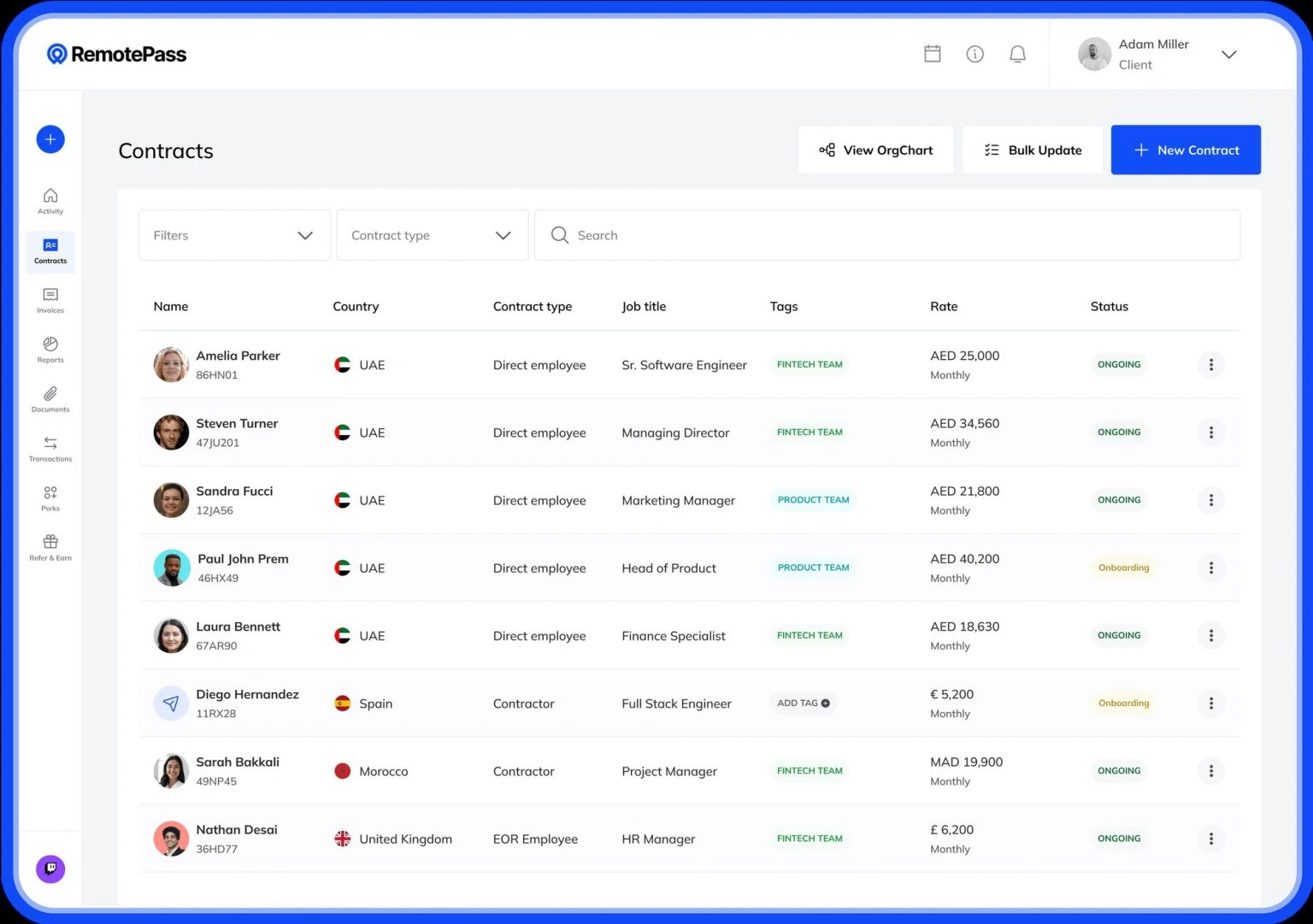The image size is (1313, 924).
Task: Open the Reports panel
Action: pos(50,350)
